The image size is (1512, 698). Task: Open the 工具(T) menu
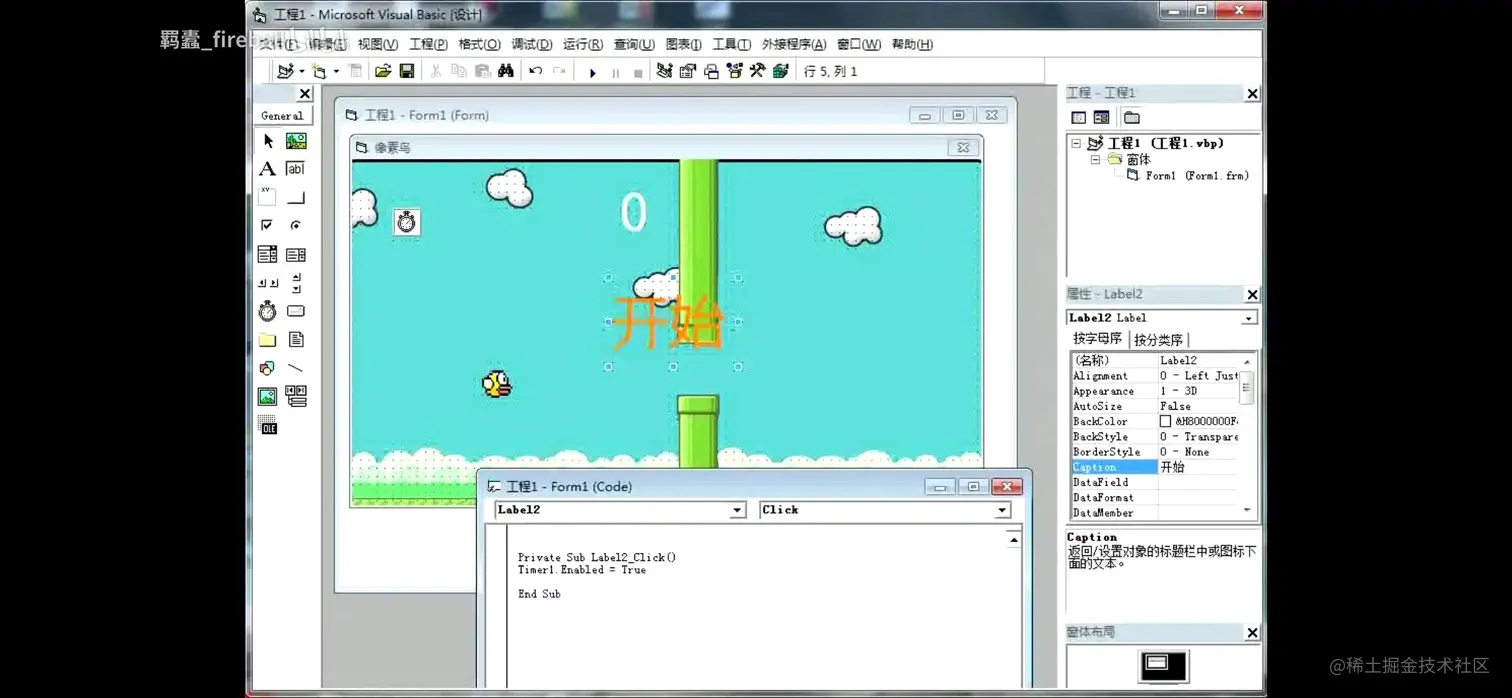tap(731, 44)
